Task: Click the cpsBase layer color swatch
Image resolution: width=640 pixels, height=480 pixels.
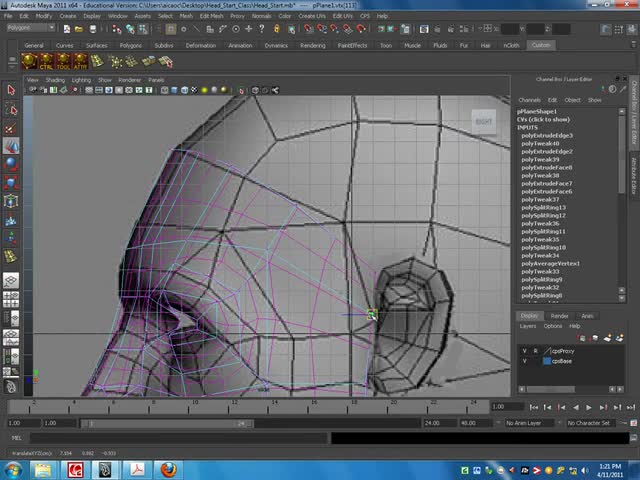Action: [546, 361]
